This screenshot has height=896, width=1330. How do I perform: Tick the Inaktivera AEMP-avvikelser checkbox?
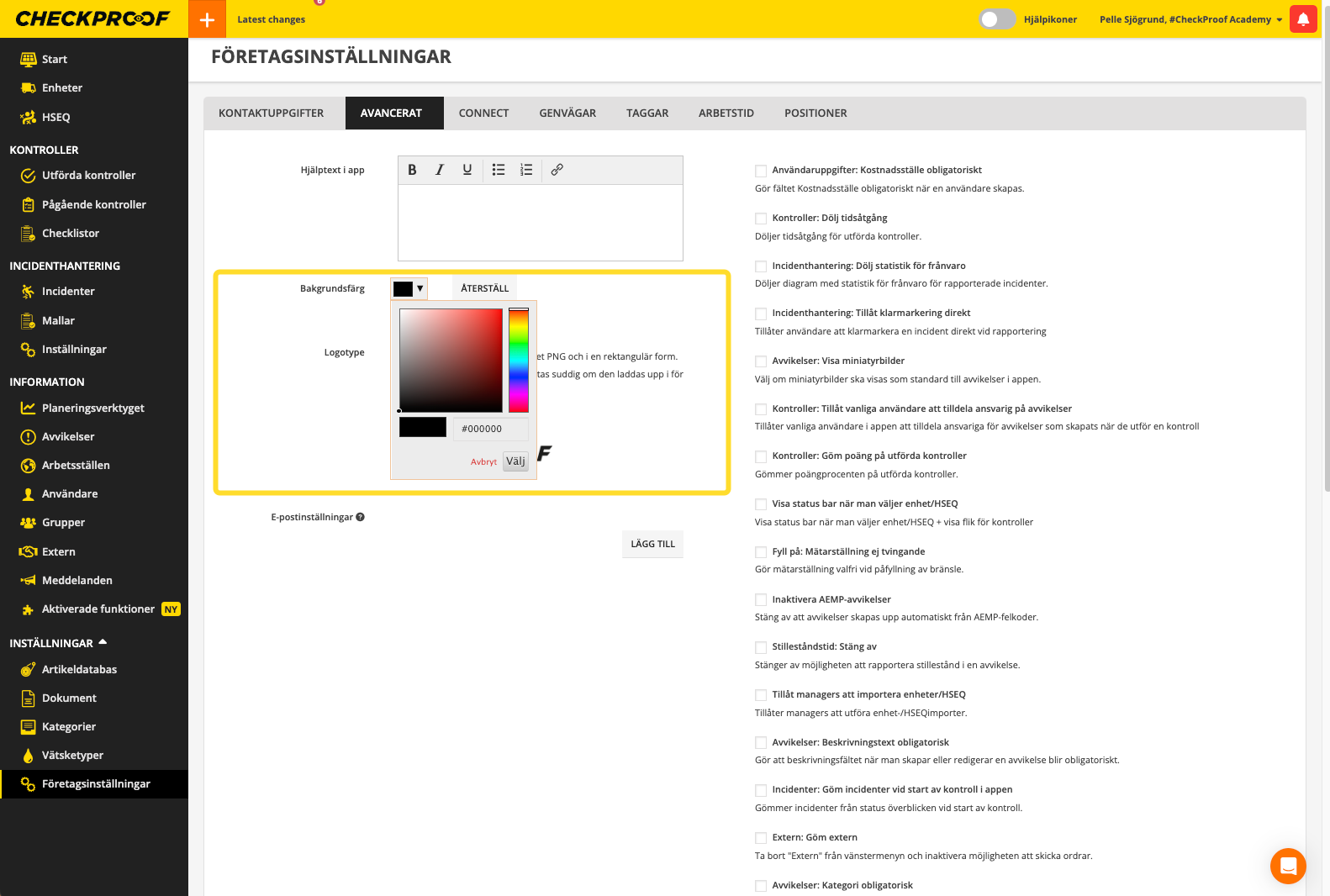pos(761,600)
